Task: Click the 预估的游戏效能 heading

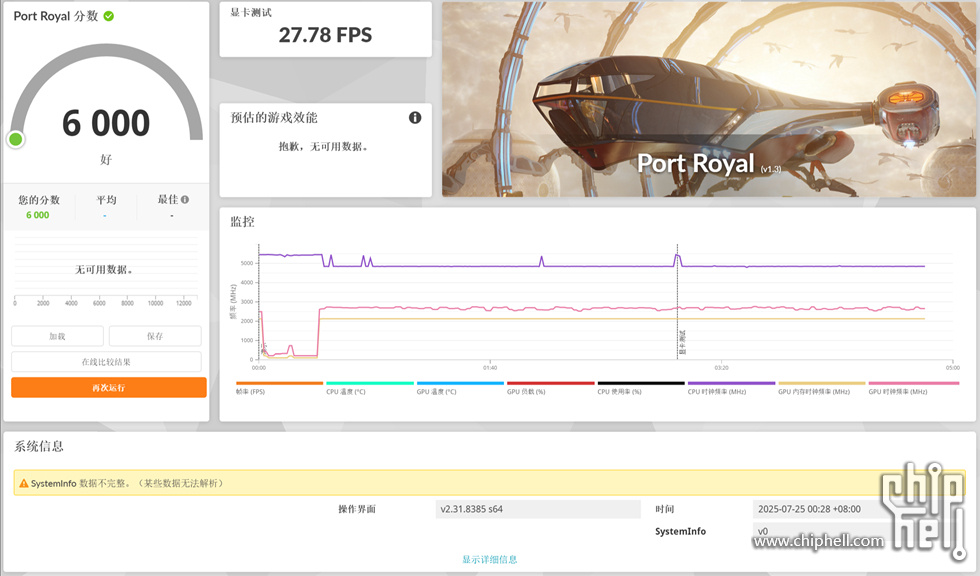Action: click(x=274, y=117)
